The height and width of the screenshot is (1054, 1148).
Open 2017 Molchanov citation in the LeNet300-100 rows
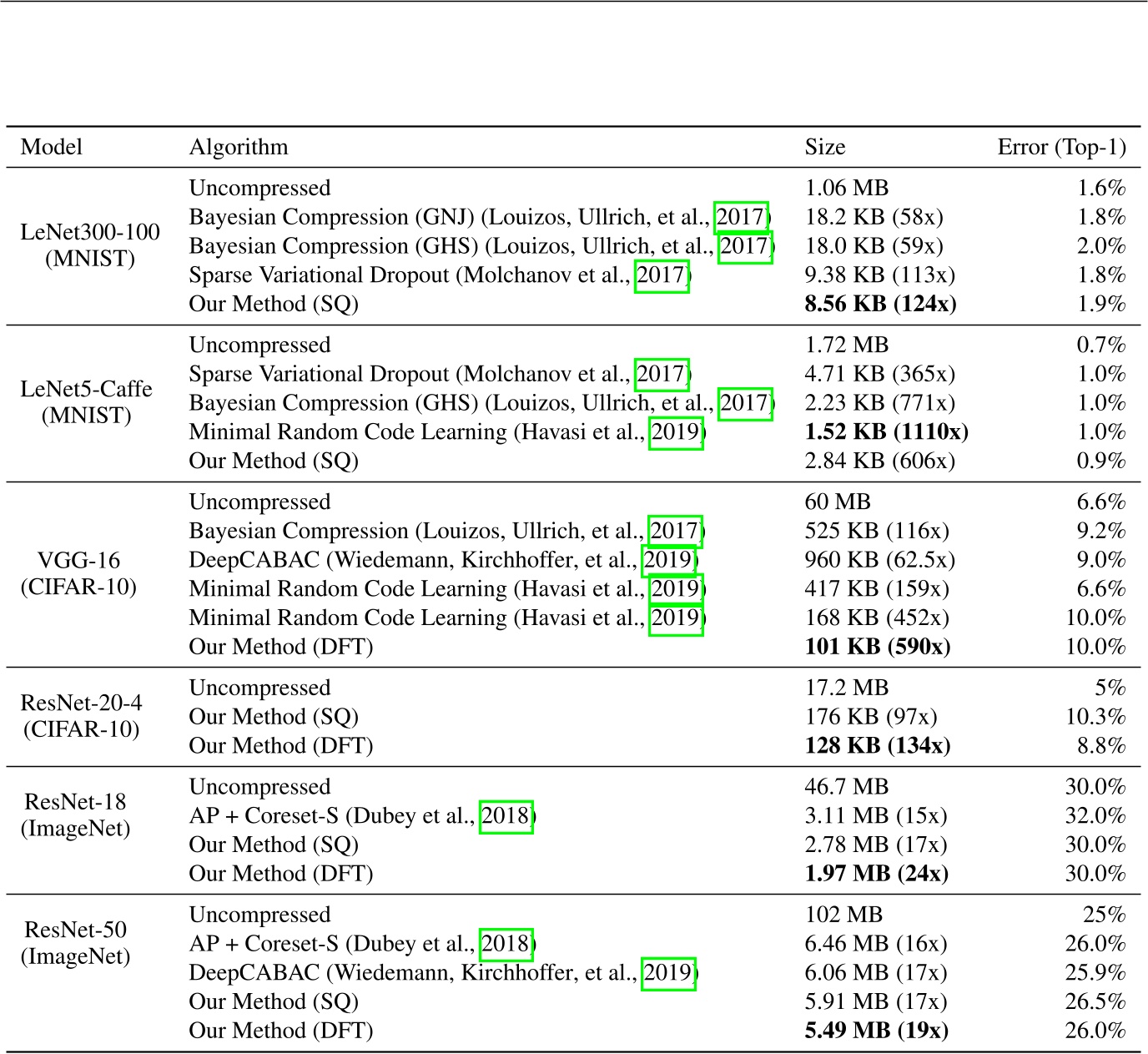[661, 275]
